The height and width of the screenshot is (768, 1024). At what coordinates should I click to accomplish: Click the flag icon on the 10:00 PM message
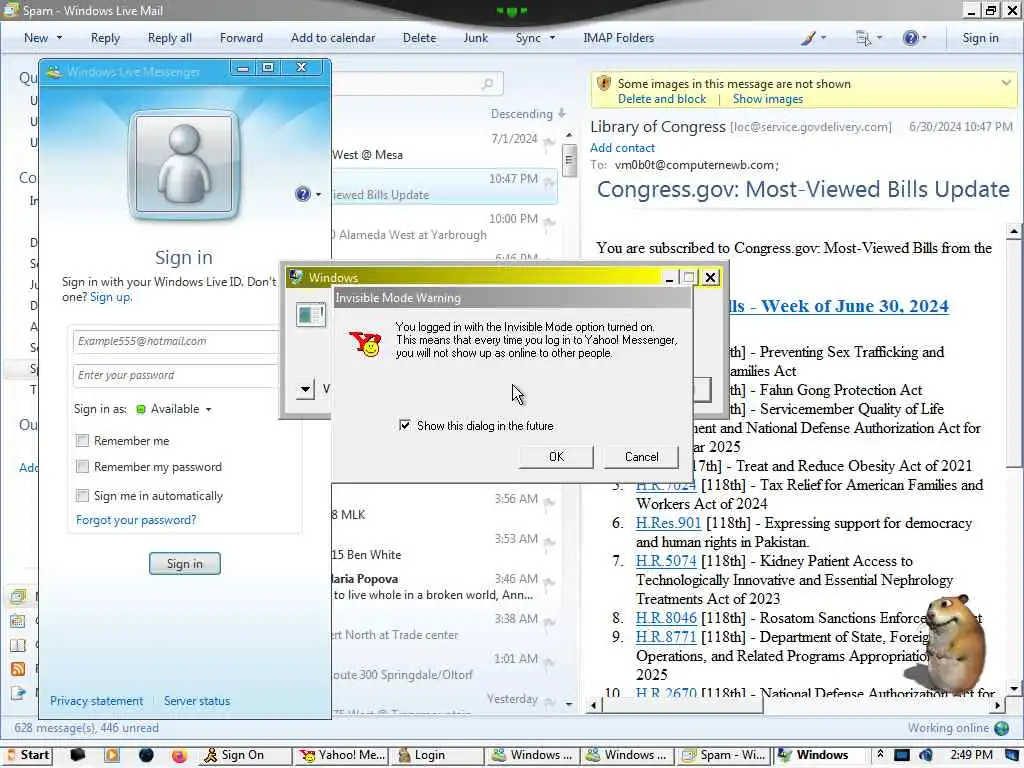[549, 223]
